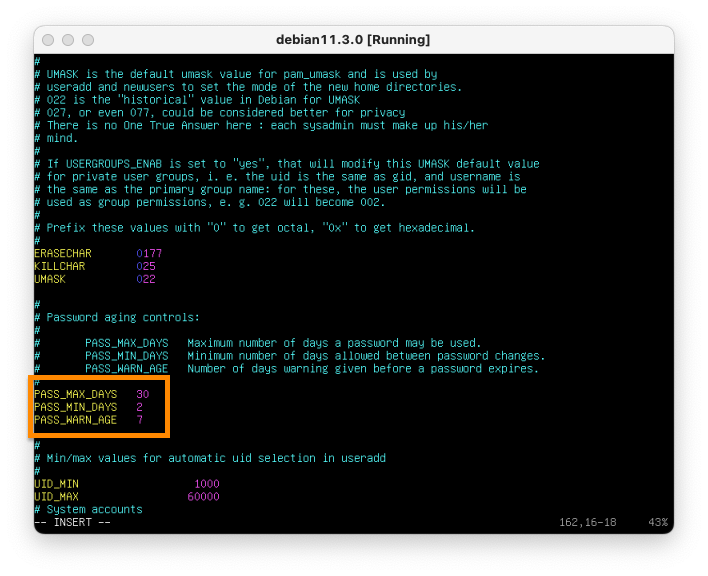The width and height of the screenshot is (708, 576).
Task: Select the UMASK value 022
Action: (146, 279)
